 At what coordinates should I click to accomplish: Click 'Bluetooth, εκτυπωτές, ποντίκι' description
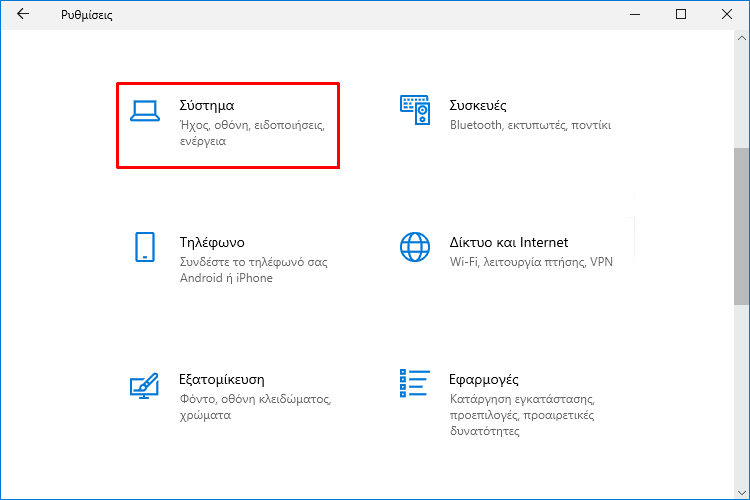click(530, 125)
